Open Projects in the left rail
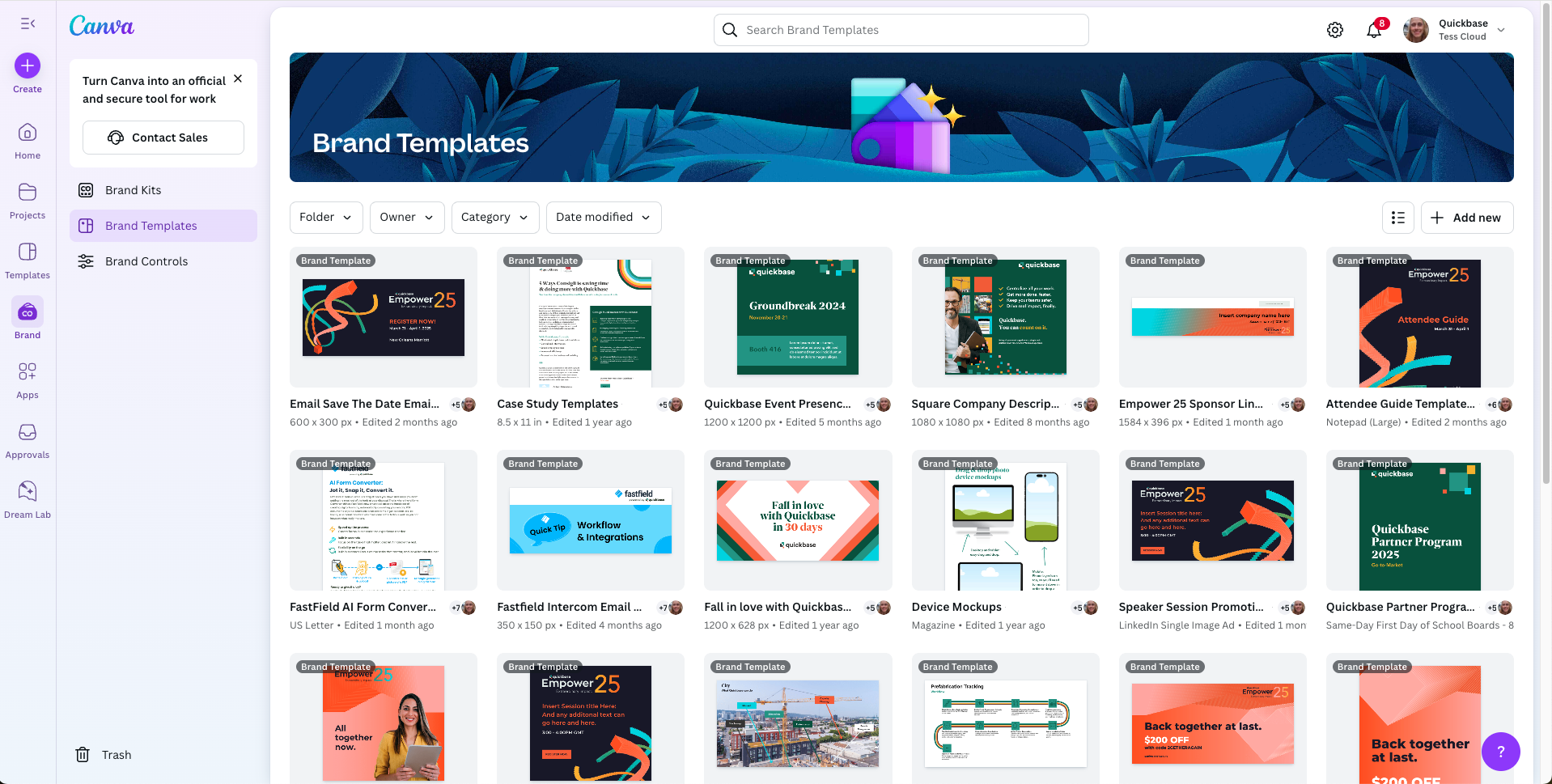This screenshot has width=1552, height=784. (x=28, y=201)
